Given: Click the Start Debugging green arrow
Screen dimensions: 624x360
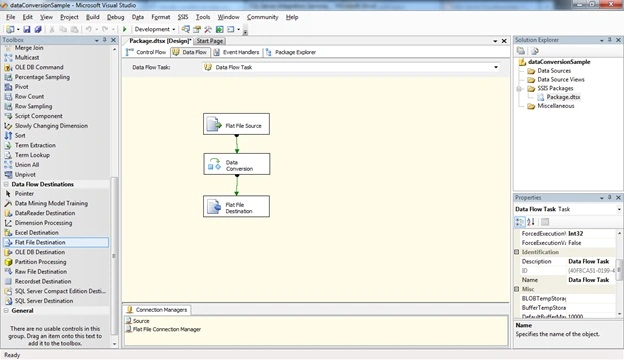Looking at the screenshot, I should tap(125, 29).
